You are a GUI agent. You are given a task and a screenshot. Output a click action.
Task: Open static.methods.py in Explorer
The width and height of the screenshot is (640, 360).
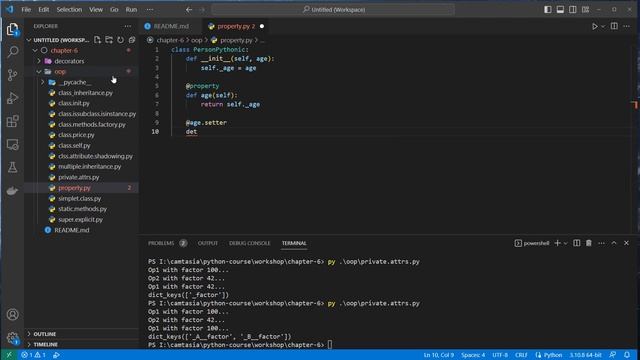(x=82, y=209)
